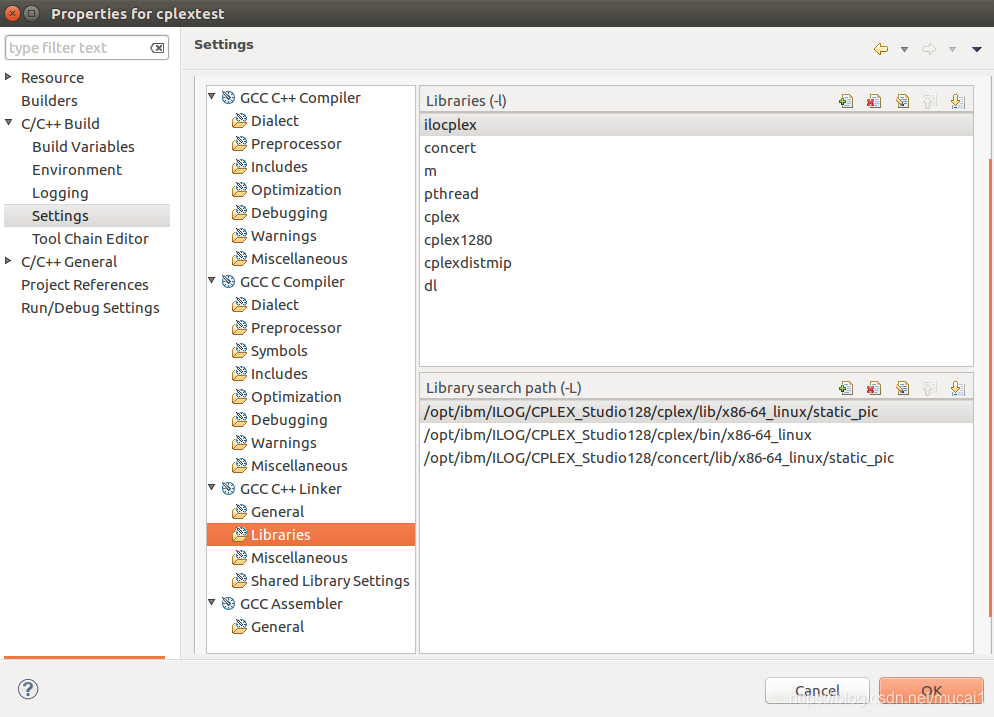Add a new library search path
This screenshot has height=717, width=994.
(846, 387)
